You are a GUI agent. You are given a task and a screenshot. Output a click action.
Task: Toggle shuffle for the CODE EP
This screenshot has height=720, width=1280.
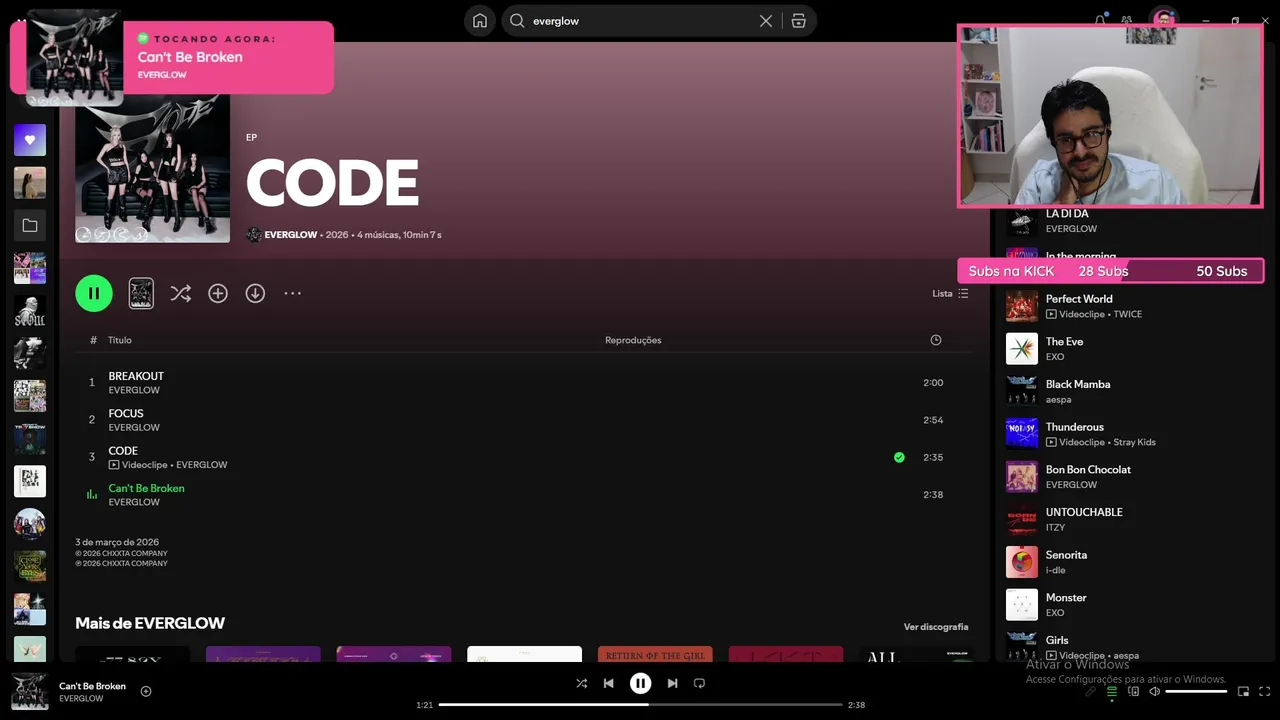pos(180,293)
